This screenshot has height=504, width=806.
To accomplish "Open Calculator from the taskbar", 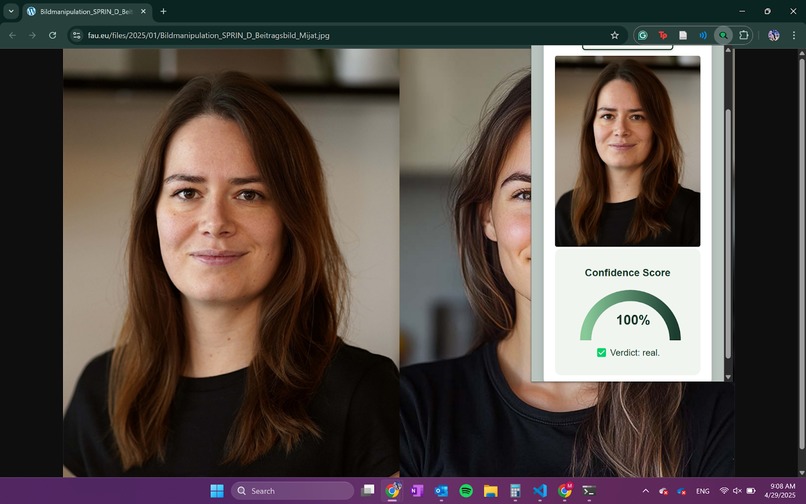I will [x=515, y=491].
